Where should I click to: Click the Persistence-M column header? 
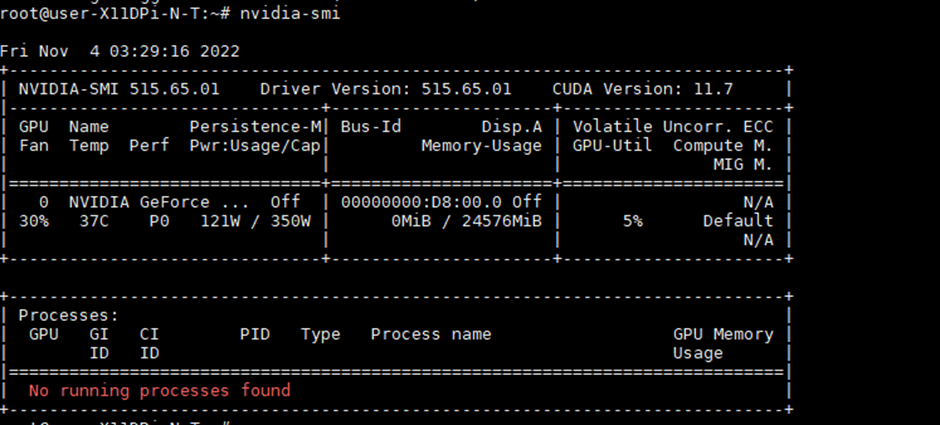coord(255,127)
